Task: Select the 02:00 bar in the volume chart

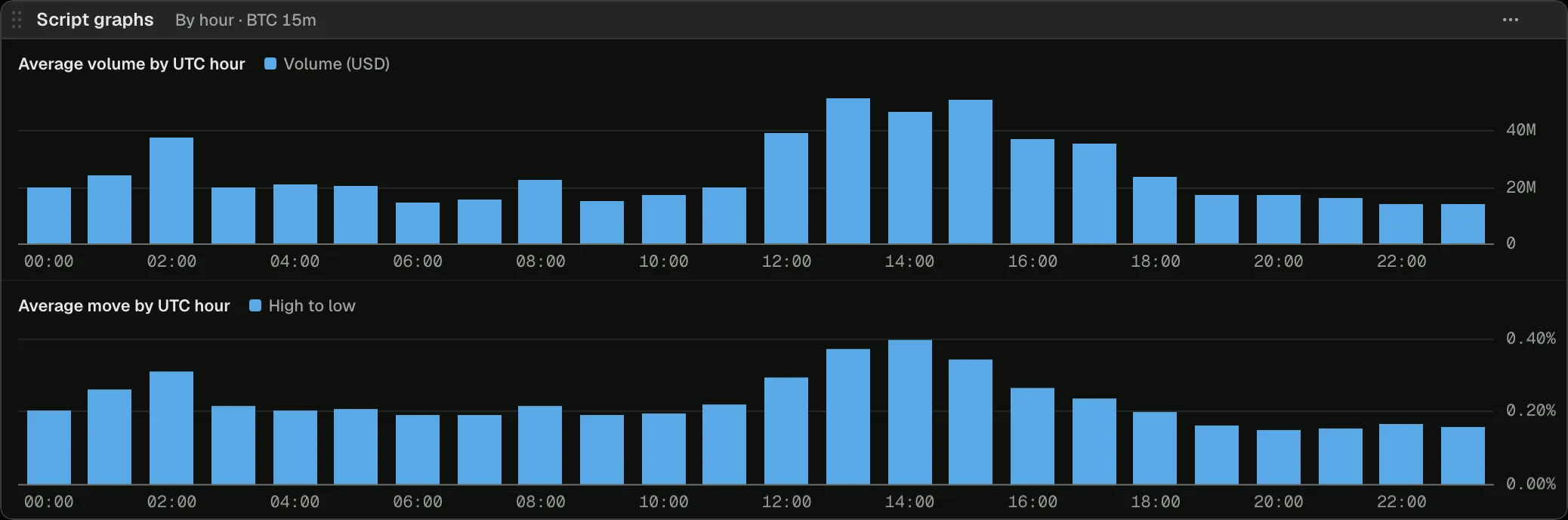Action: (171, 190)
